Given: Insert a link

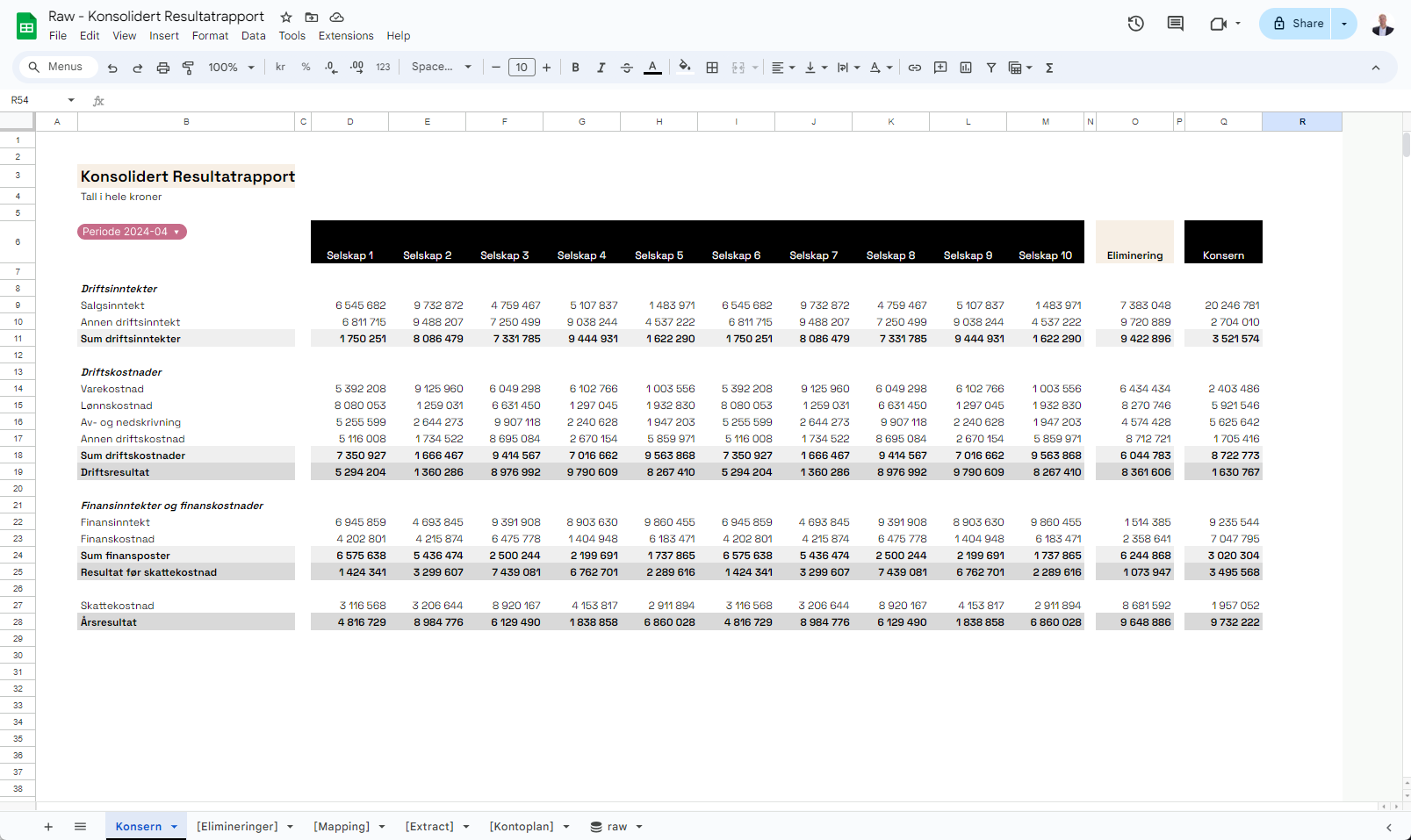Looking at the screenshot, I should pyautogui.click(x=915, y=68).
